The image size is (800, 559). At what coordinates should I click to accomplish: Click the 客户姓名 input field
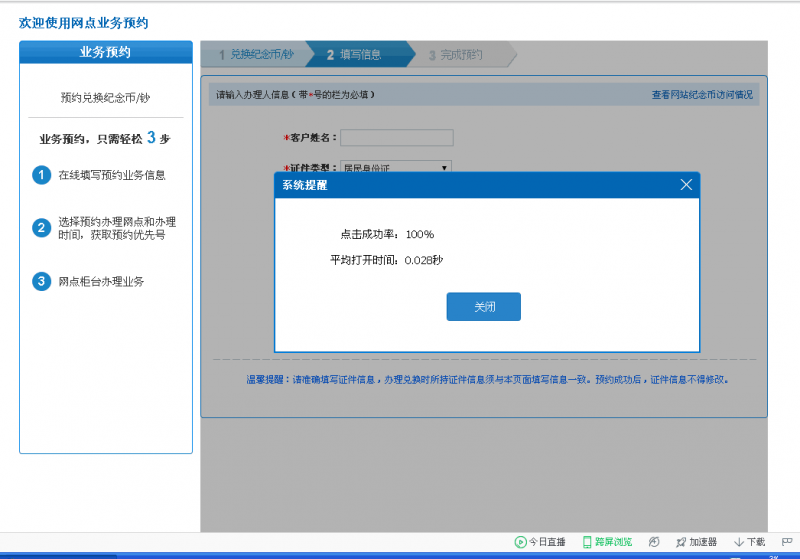396,138
